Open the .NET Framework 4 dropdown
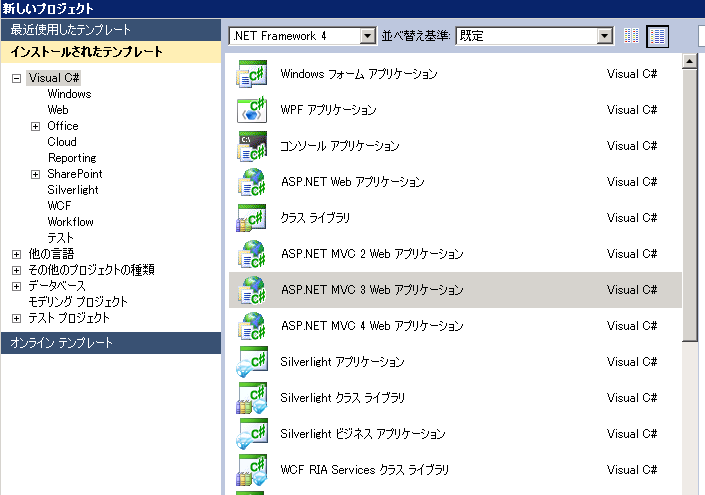This screenshot has width=705, height=495. (x=367, y=36)
